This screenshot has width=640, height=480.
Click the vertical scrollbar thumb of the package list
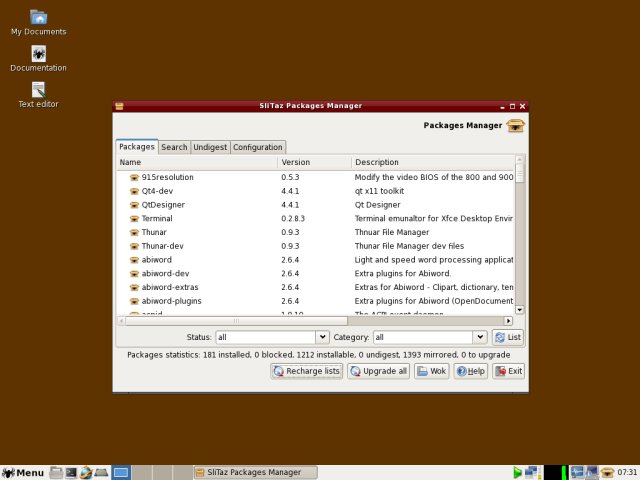coord(520,173)
